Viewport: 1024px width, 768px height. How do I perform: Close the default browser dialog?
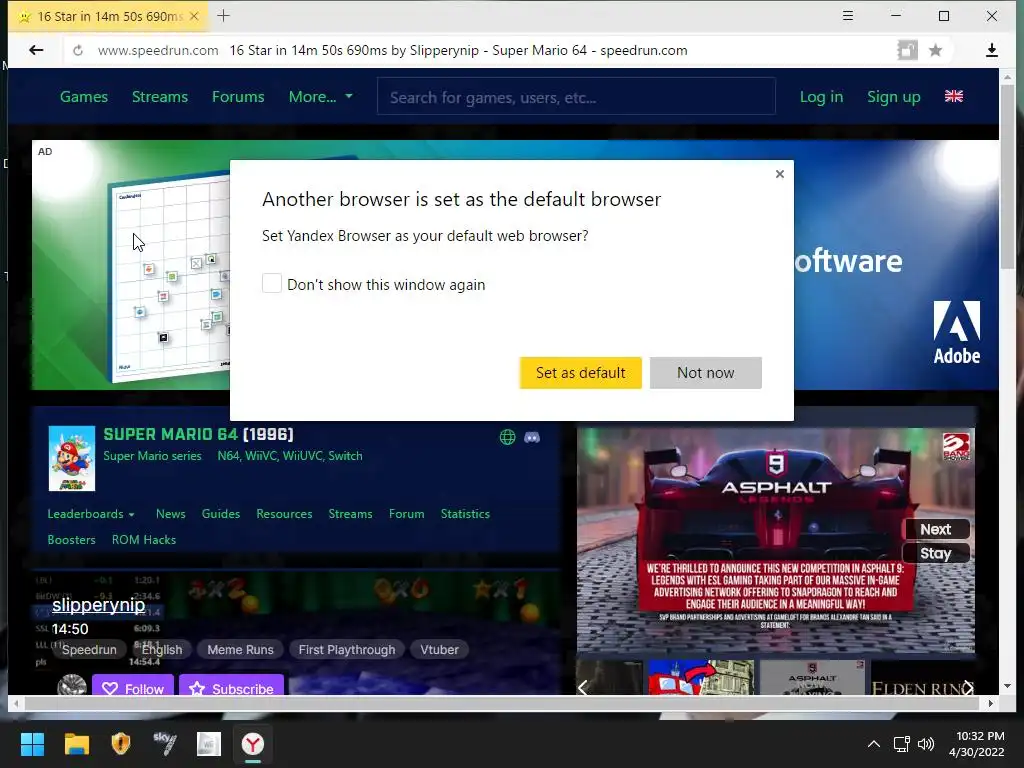pos(779,174)
